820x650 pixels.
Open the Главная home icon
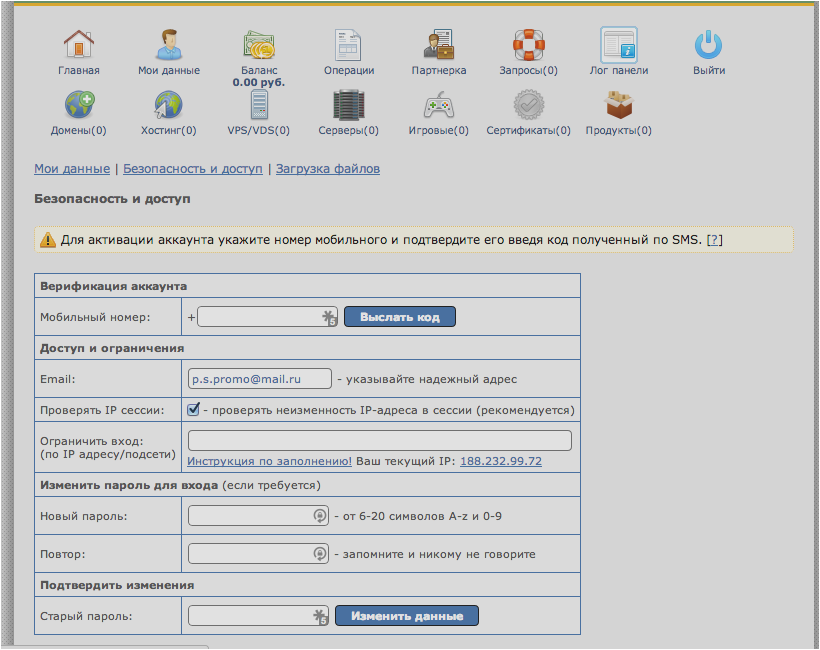tap(78, 44)
